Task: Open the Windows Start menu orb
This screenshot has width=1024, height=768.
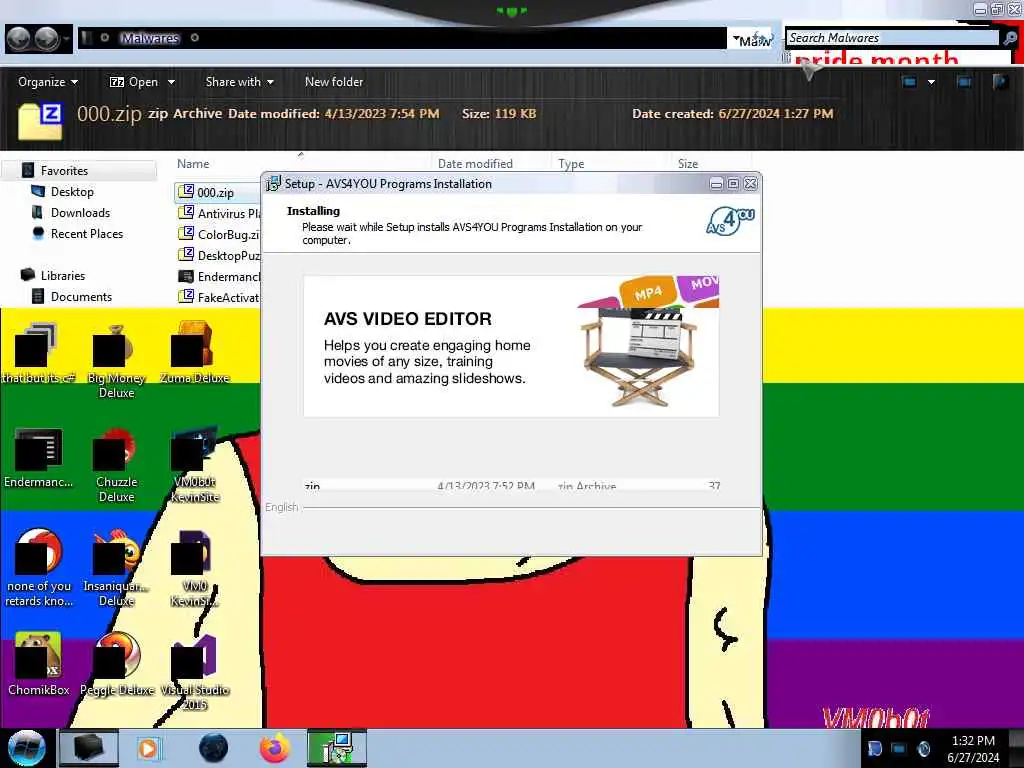Action: tap(27, 748)
